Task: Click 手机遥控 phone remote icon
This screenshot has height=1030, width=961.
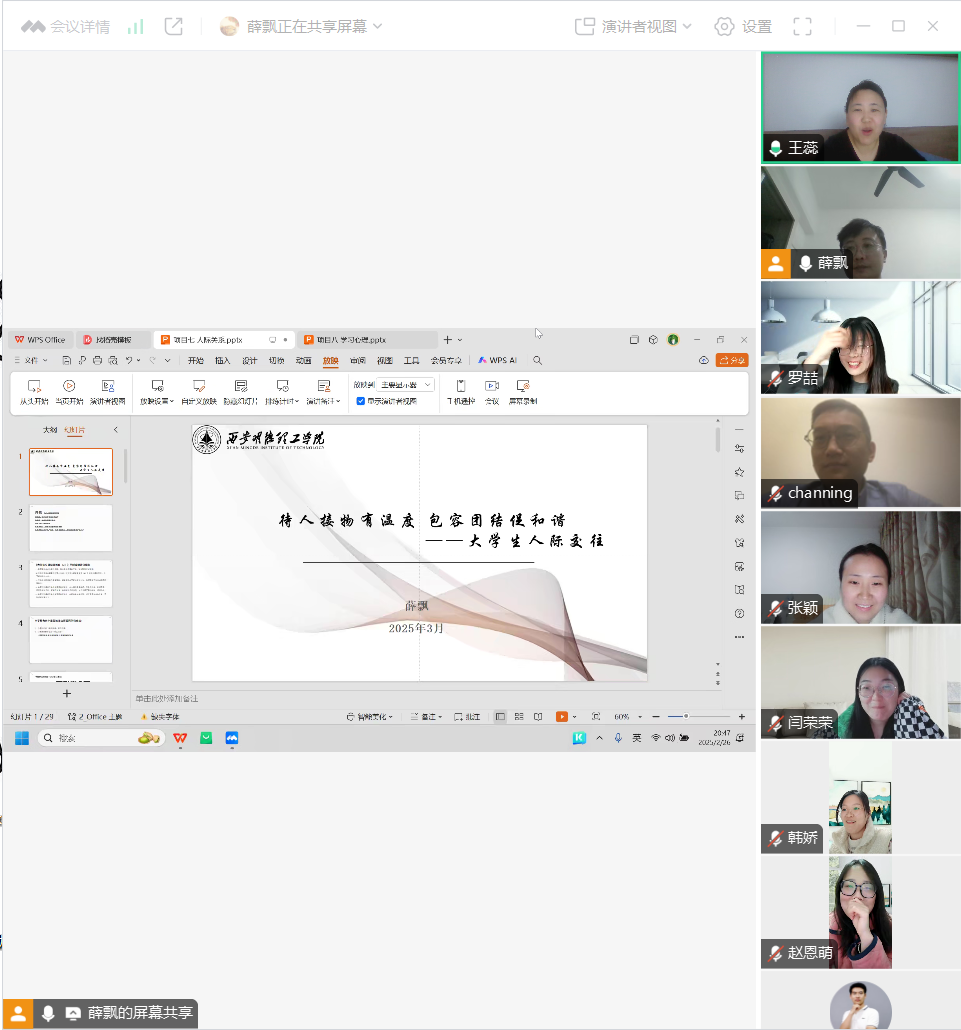Action: pyautogui.click(x=460, y=386)
